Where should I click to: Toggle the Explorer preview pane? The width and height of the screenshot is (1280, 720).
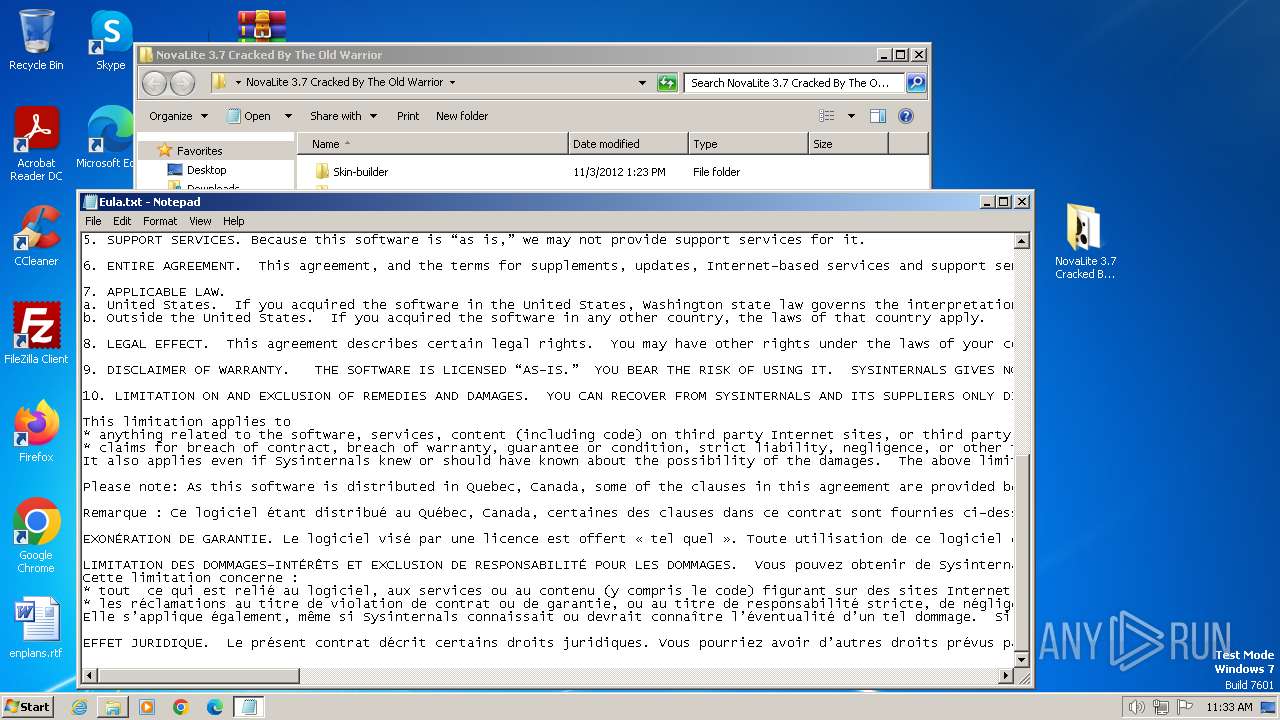click(x=878, y=116)
